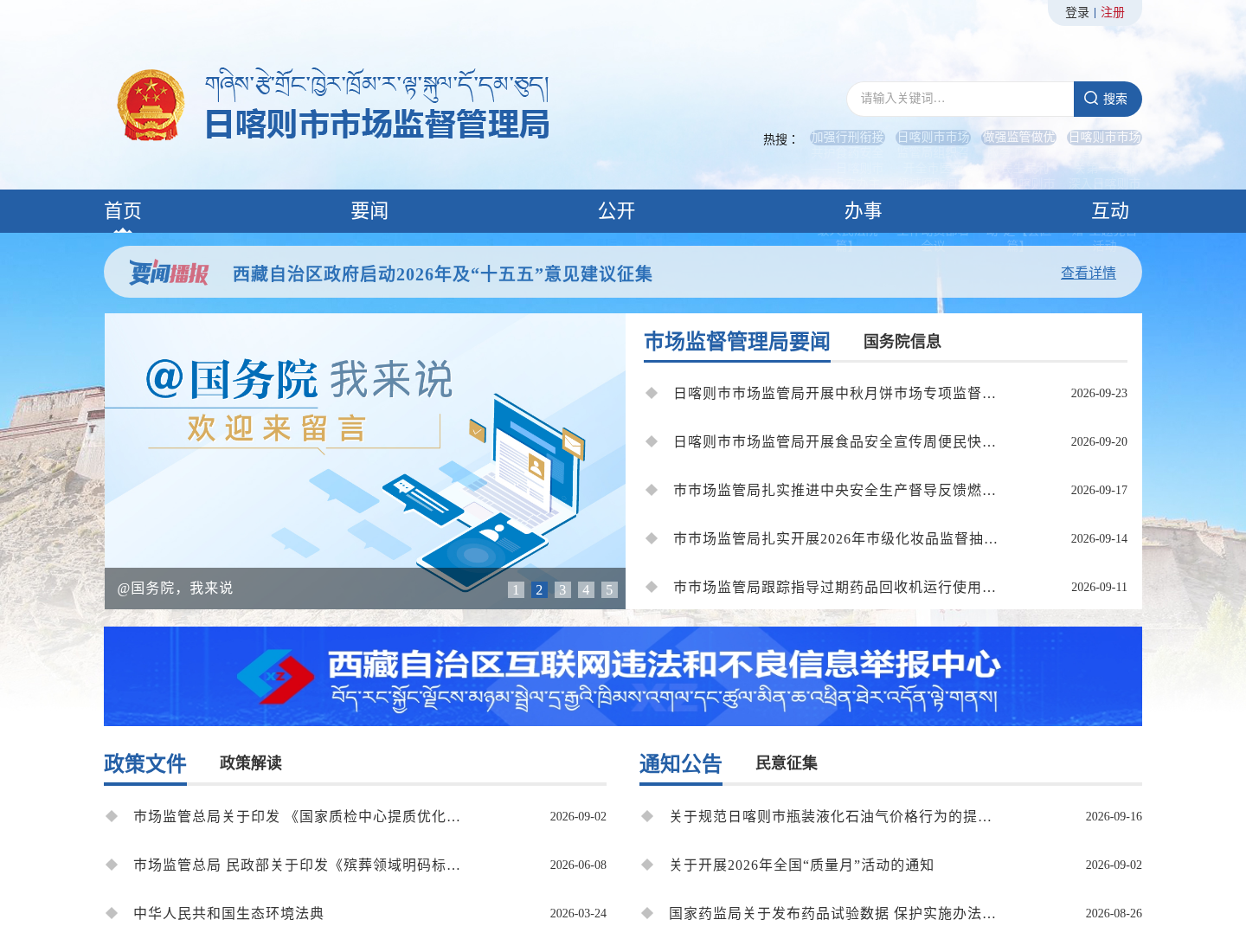Image resolution: width=1246 pixels, height=952 pixels.
Task: Open the 殡葬领域明码标 policy document
Action: 297,865
